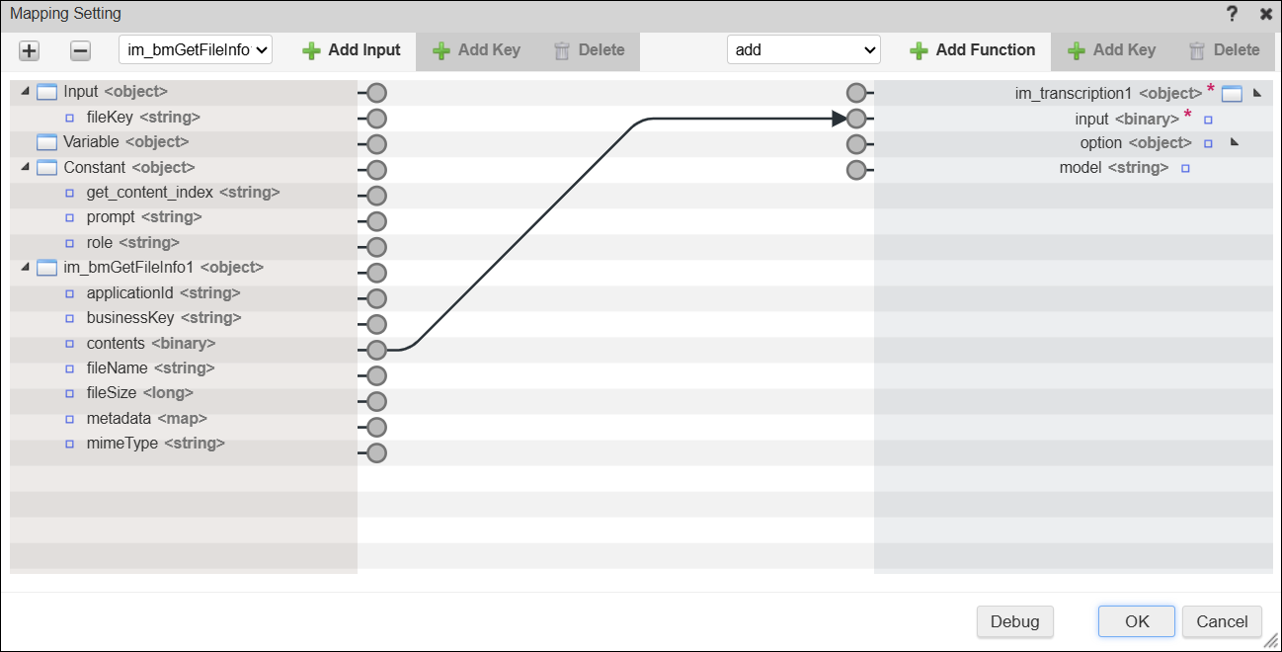Image resolution: width=1282 pixels, height=652 pixels.
Task: Click the OK button
Action: click(1136, 621)
